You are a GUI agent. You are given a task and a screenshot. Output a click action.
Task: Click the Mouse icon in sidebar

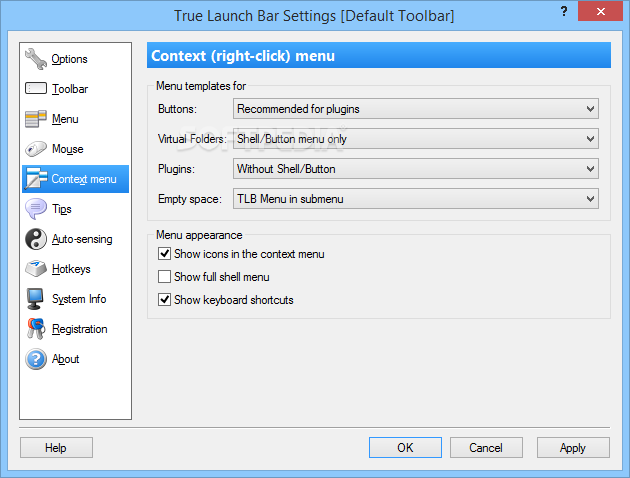(x=36, y=149)
